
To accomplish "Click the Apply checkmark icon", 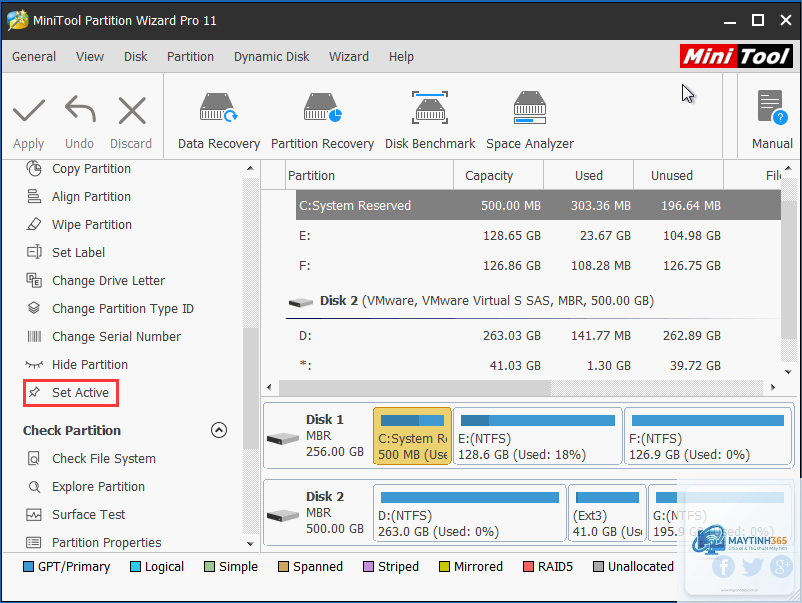I will [29, 111].
